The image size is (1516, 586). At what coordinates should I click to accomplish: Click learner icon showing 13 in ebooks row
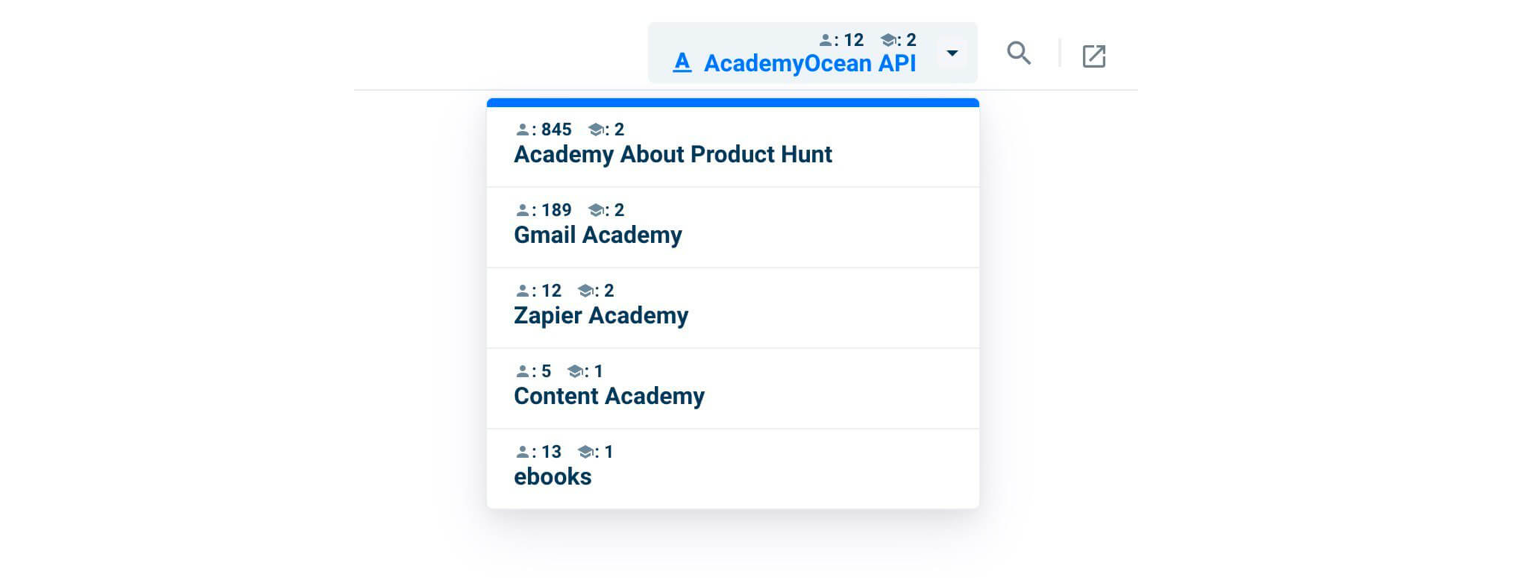pos(522,452)
